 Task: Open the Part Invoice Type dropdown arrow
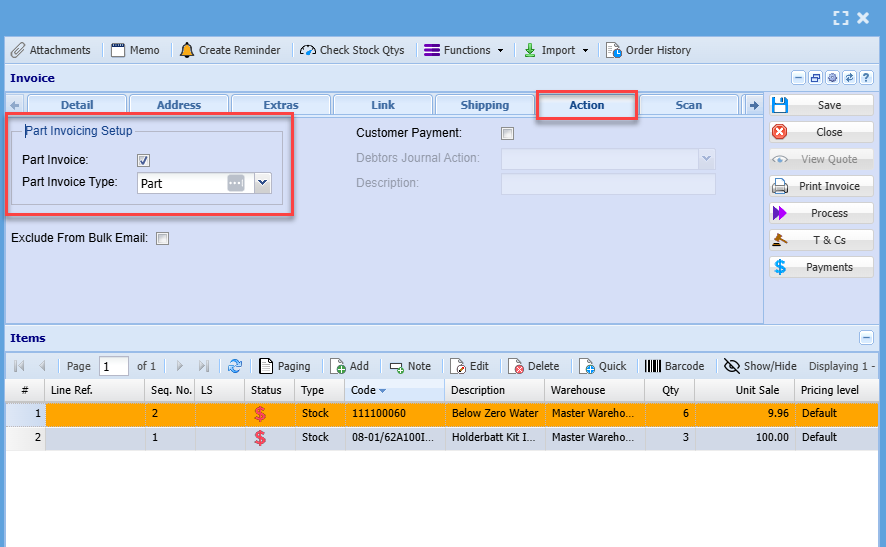click(x=262, y=183)
